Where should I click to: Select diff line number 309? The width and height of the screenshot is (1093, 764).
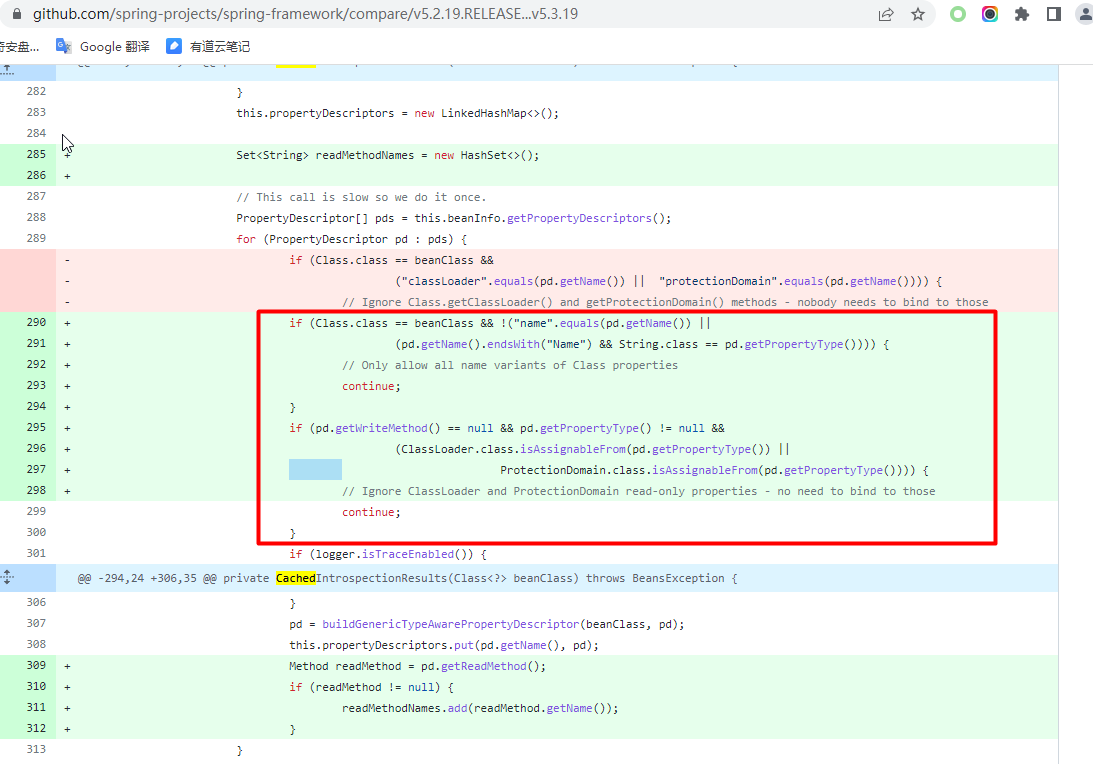[36, 665]
